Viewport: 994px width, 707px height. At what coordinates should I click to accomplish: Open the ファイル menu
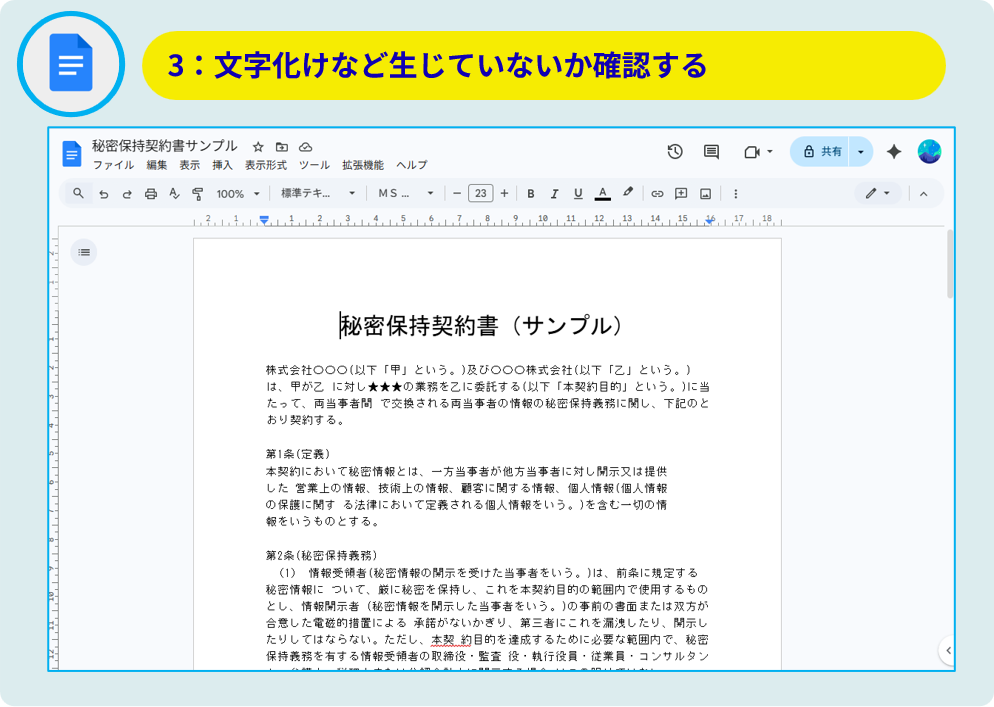click(x=113, y=165)
